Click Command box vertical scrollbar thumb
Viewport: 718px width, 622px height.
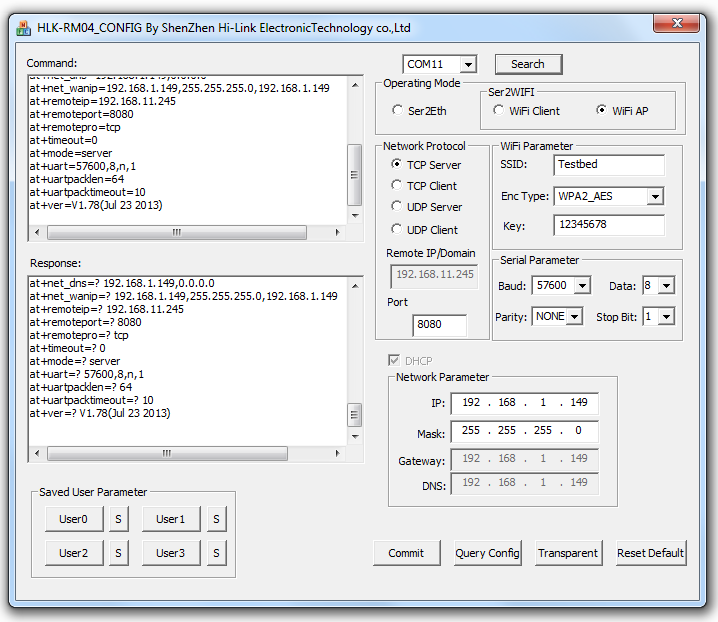pyautogui.click(x=354, y=175)
